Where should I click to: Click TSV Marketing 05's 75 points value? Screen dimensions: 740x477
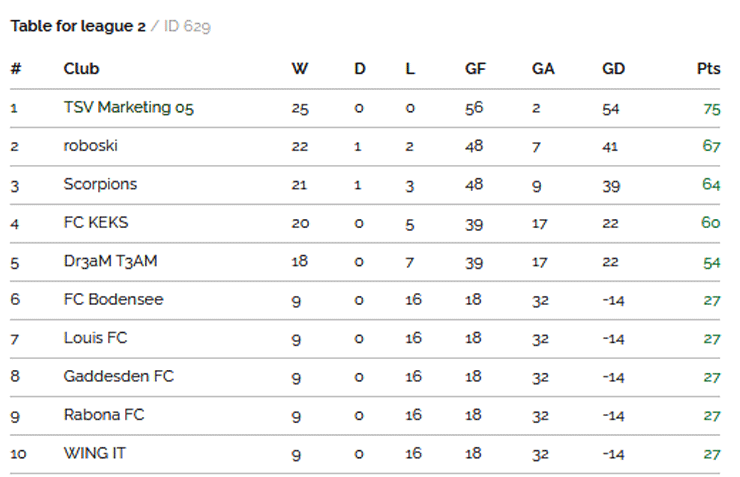712,109
